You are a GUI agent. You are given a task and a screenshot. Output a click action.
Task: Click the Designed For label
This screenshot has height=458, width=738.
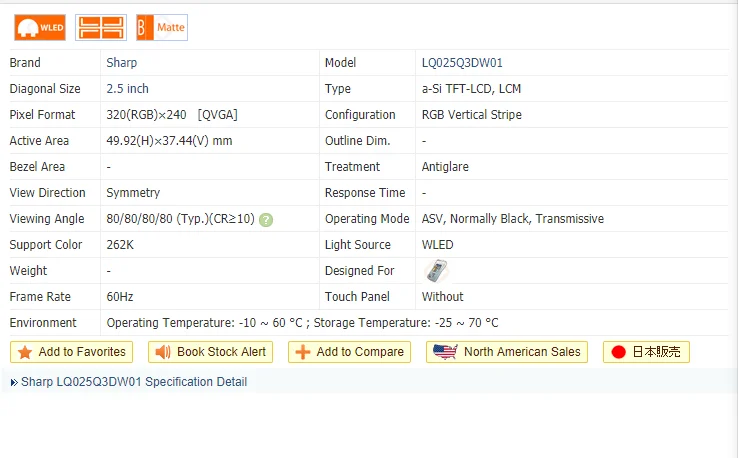click(360, 271)
